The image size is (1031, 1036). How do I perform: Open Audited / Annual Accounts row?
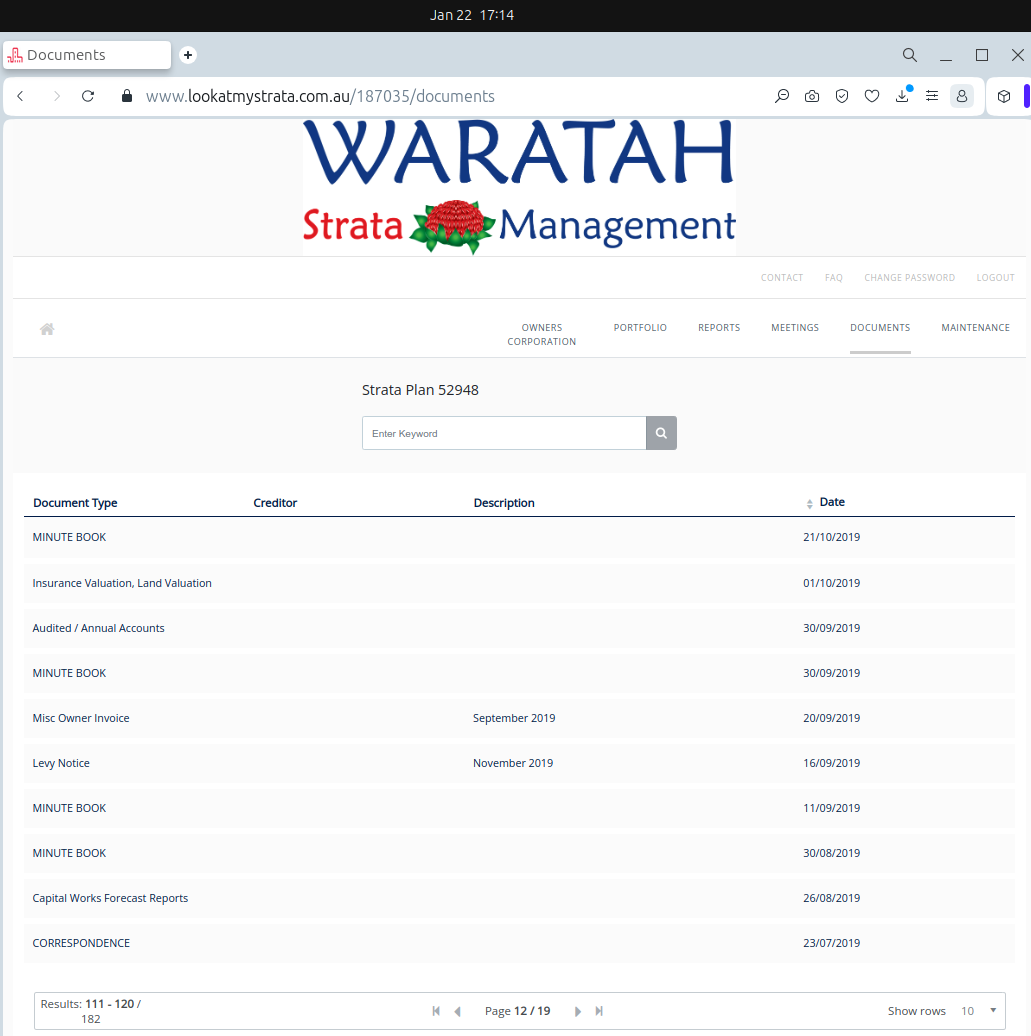click(519, 628)
